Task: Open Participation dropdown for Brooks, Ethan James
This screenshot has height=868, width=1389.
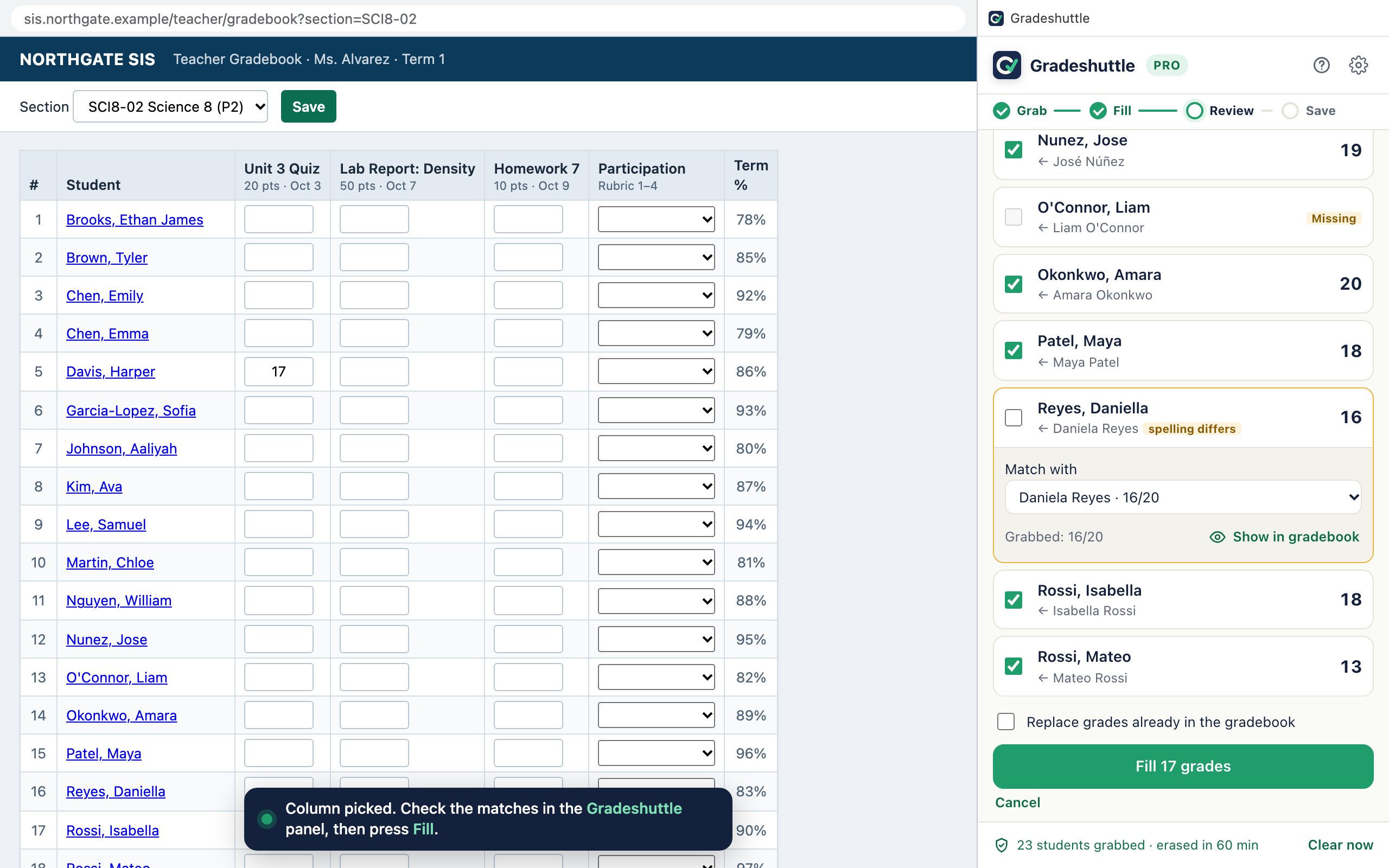Action: click(656, 219)
